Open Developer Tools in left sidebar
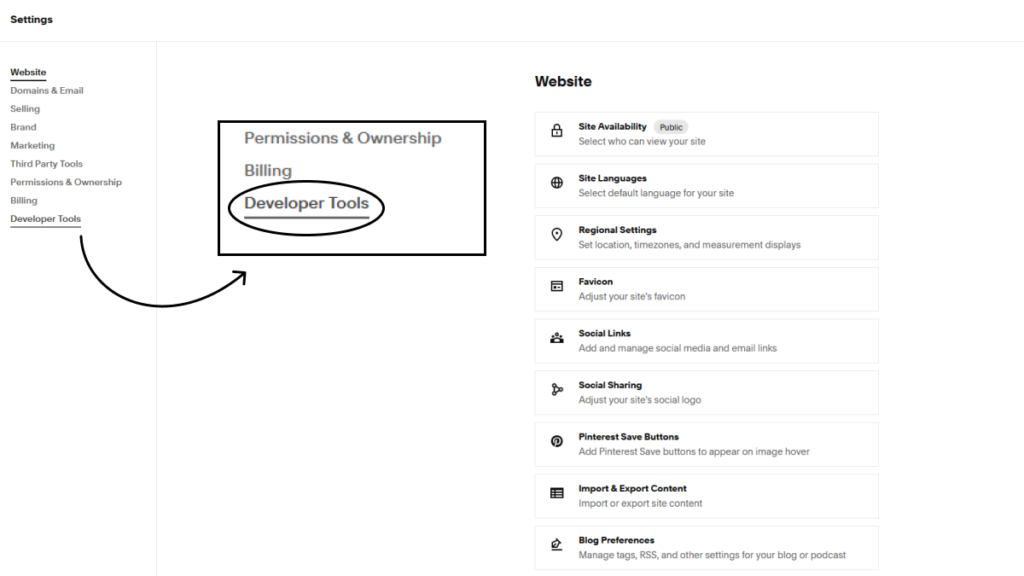 pos(46,219)
